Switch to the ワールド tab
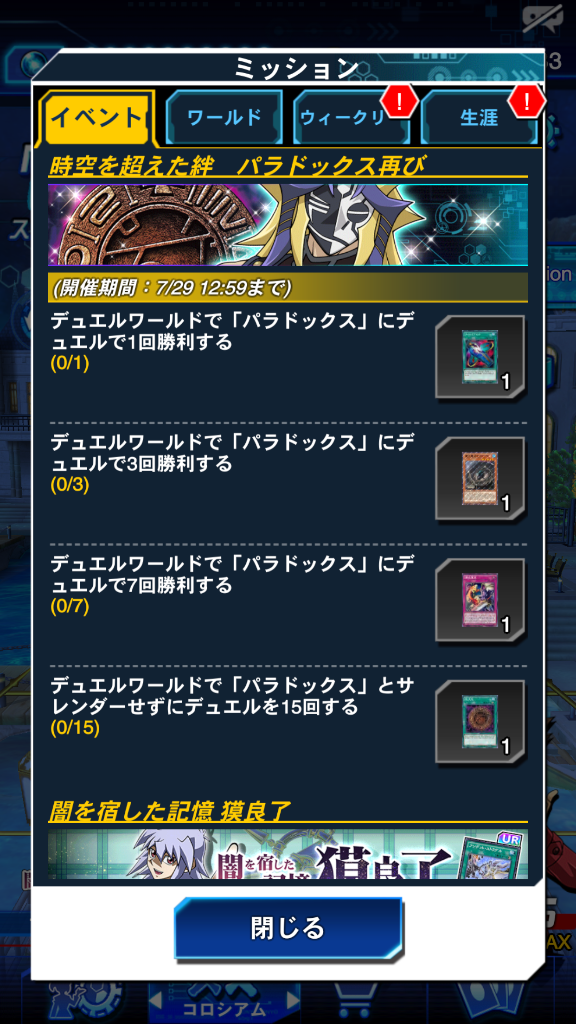This screenshot has height=1024, width=576. 224,118
